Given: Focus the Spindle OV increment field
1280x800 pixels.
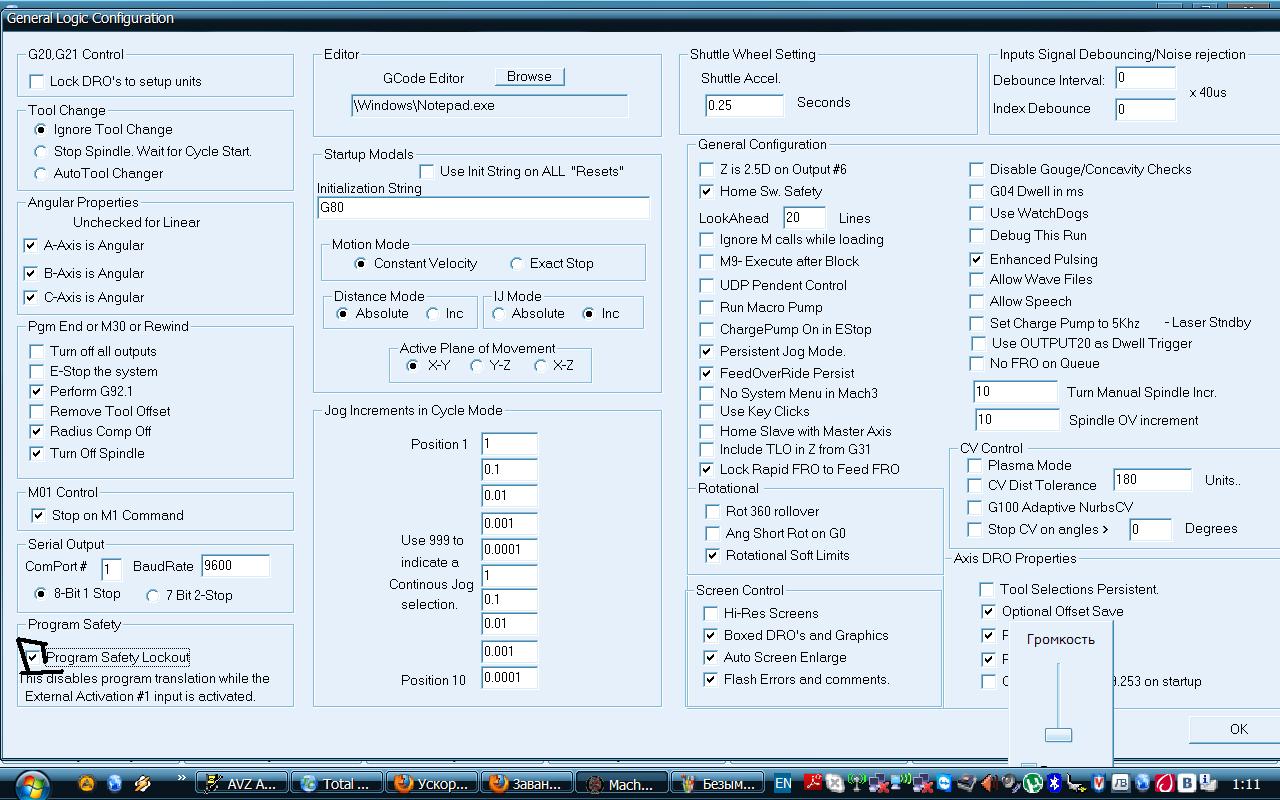Looking at the screenshot, I should pyautogui.click(x=1016, y=420).
